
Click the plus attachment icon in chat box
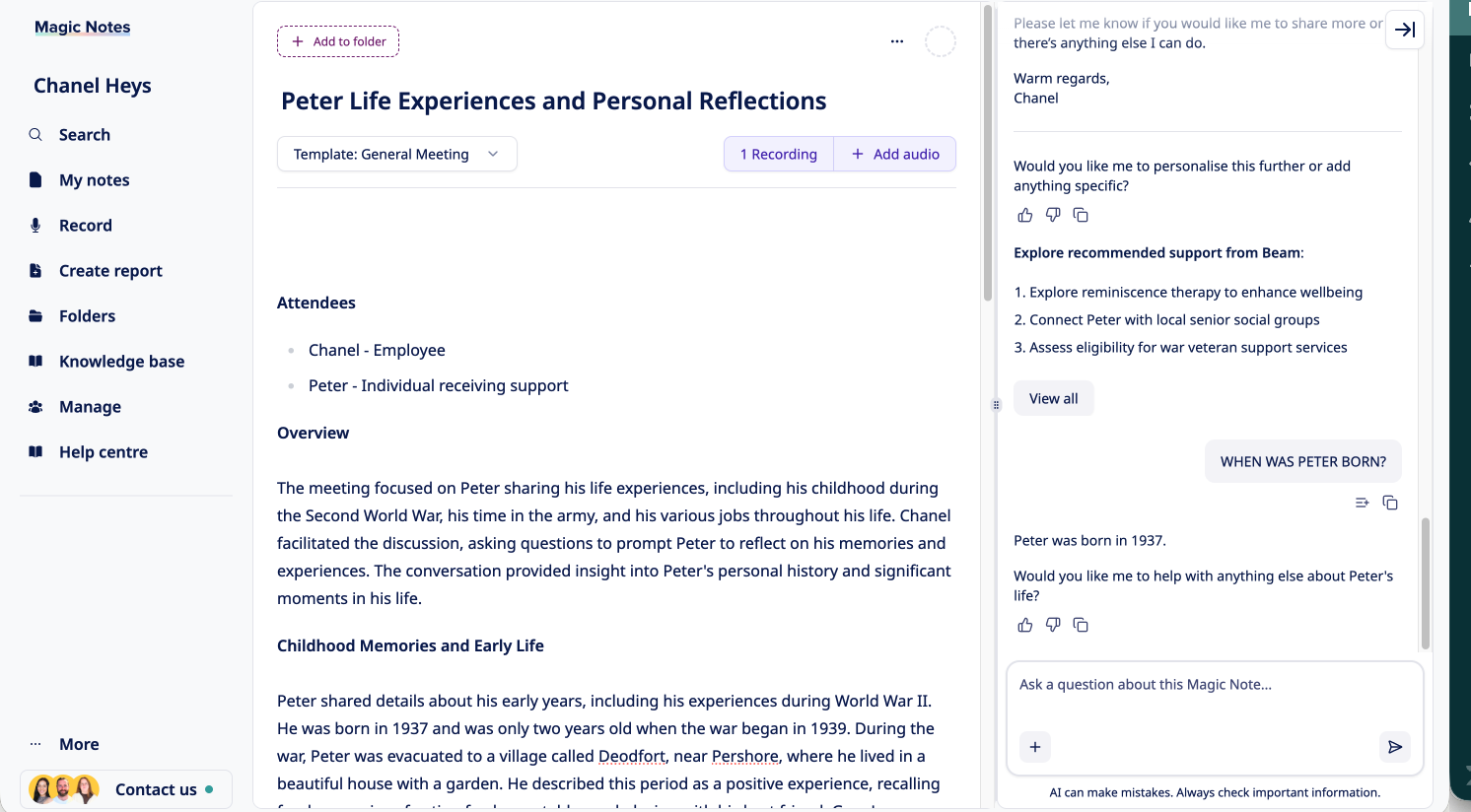coord(1035,747)
